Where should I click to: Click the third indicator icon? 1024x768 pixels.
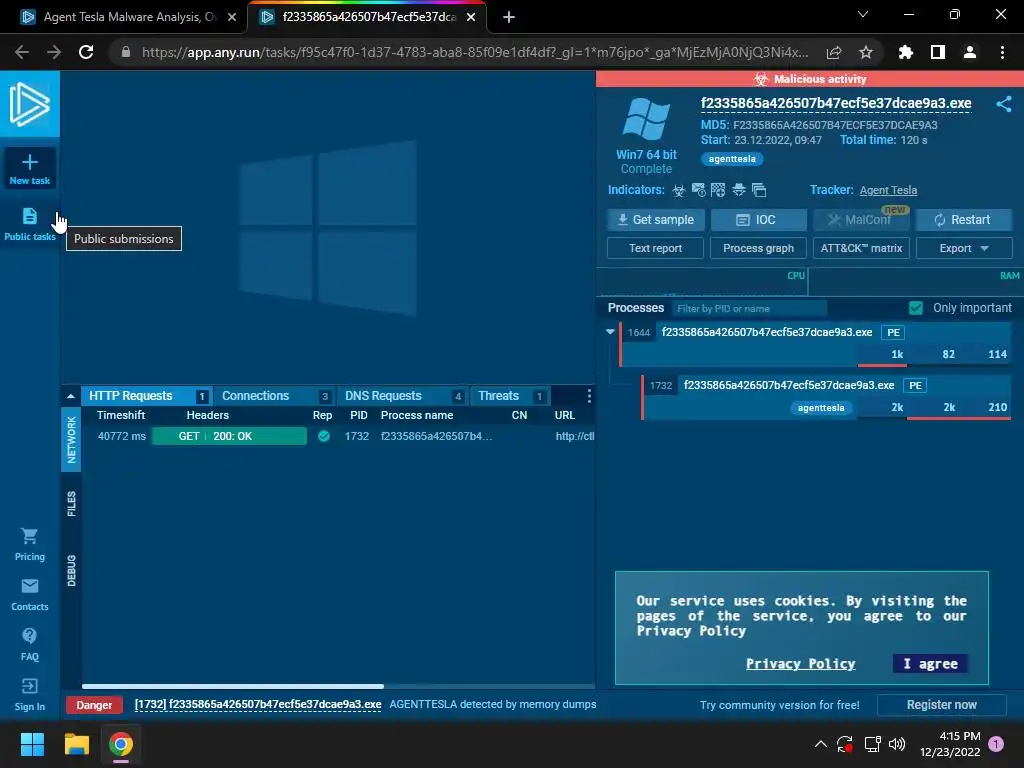coord(718,190)
